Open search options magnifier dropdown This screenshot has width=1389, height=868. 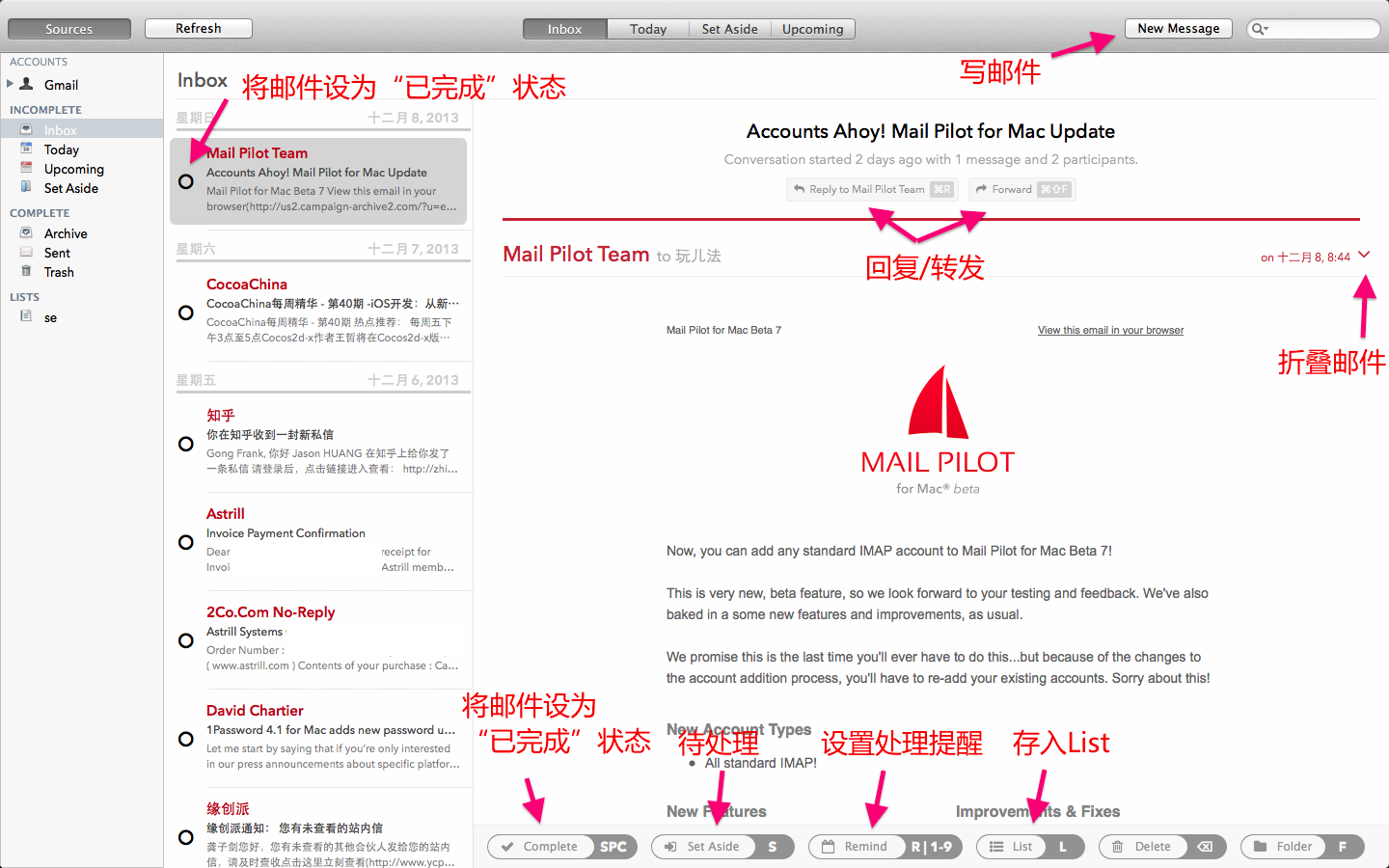1259,29
